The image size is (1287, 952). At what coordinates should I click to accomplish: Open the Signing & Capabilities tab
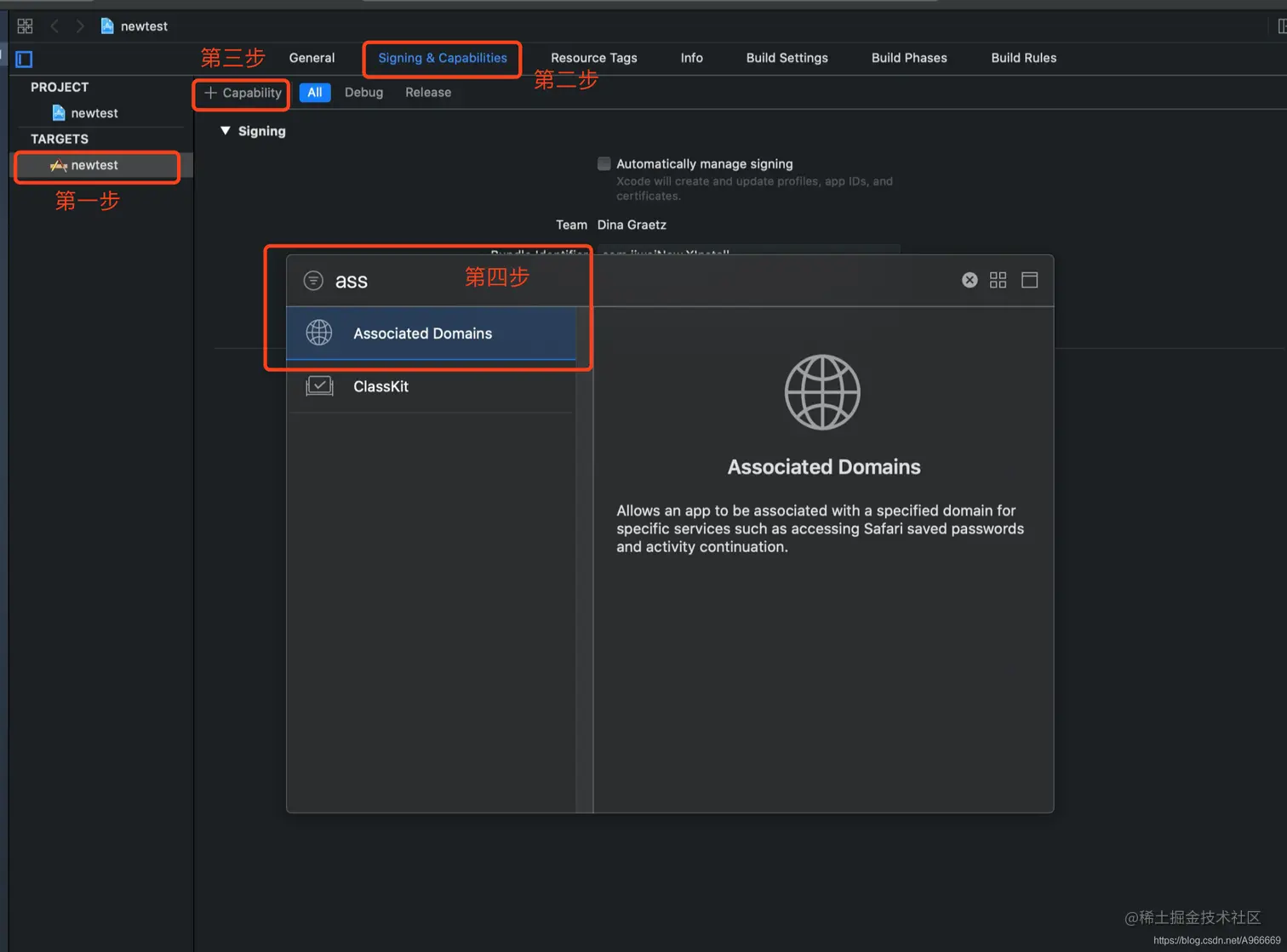point(443,58)
